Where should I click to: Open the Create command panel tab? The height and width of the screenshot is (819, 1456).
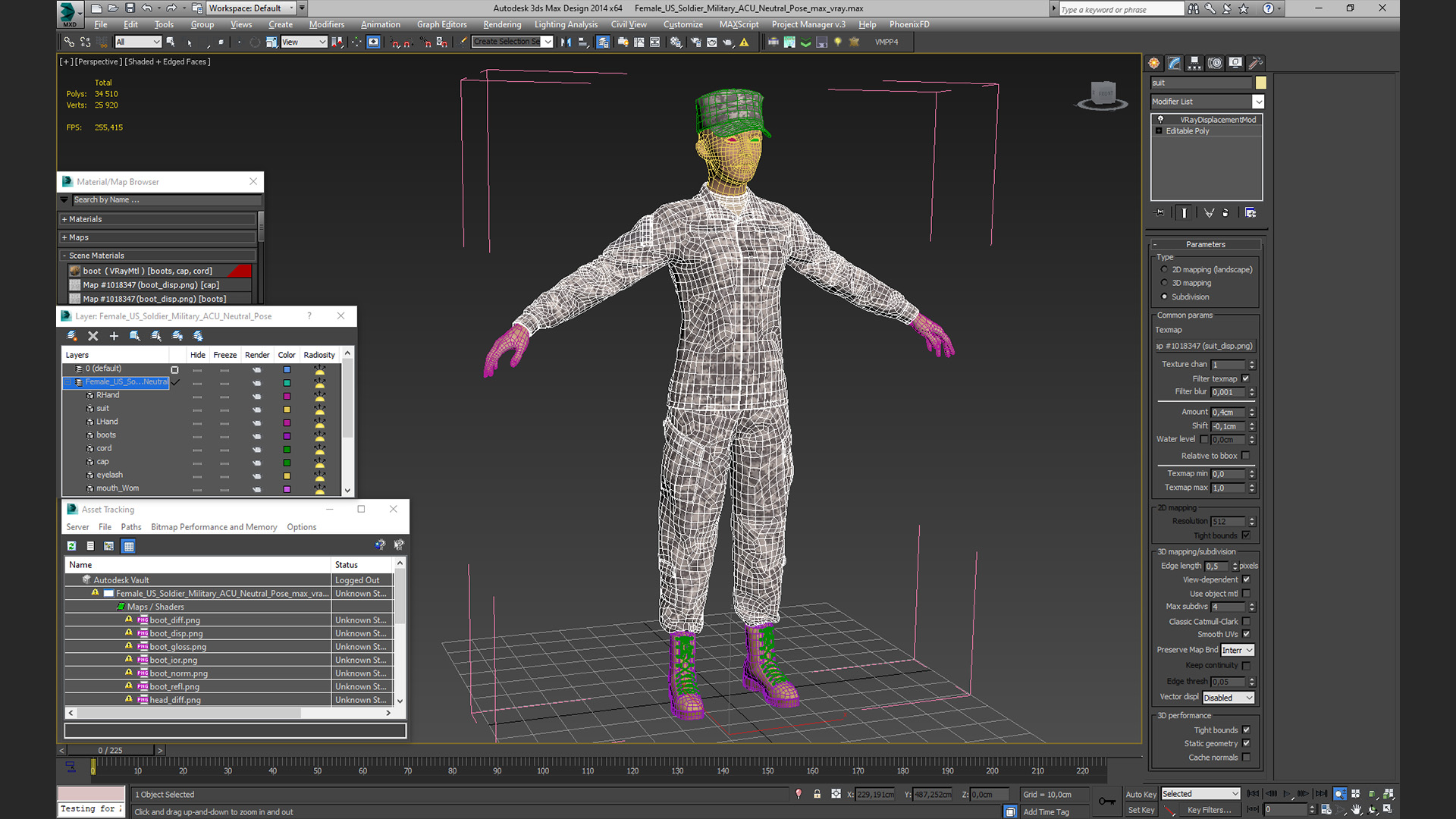[1154, 63]
